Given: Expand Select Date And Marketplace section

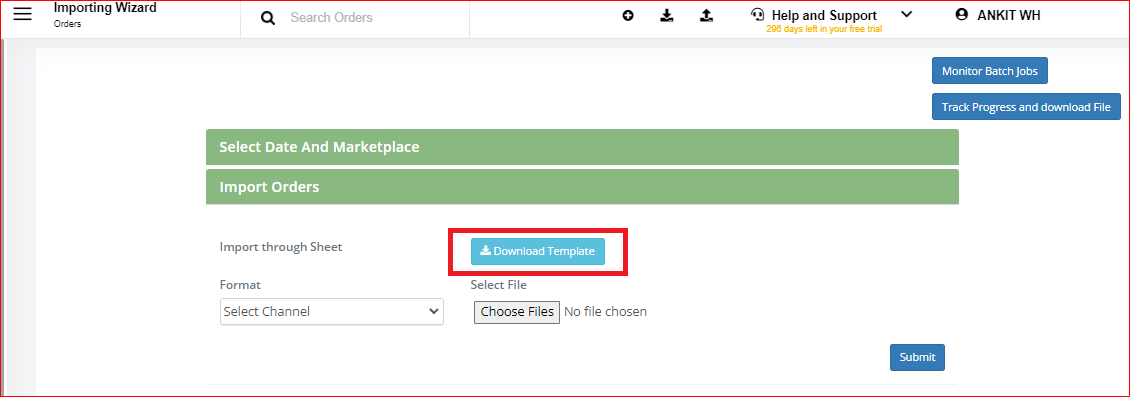Looking at the screenshot, I should 582,147.
